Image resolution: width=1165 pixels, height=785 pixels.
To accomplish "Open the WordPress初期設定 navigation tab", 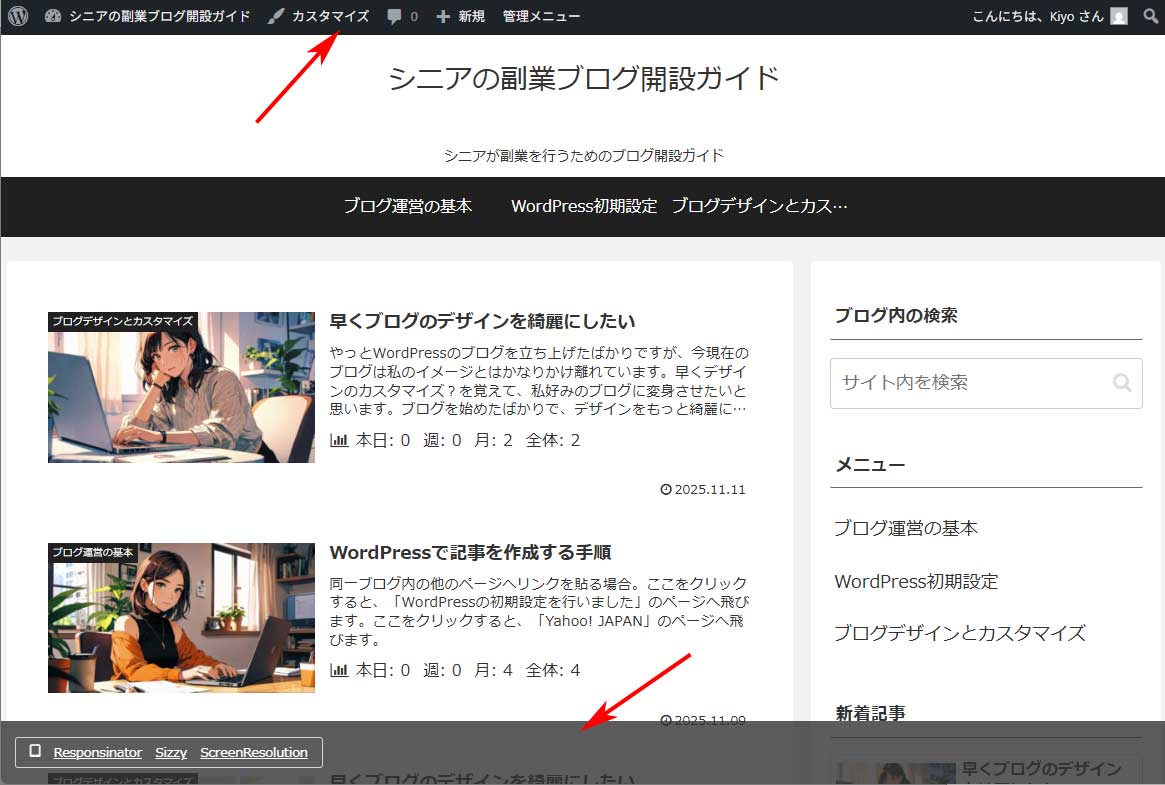I will click(584, 205).
